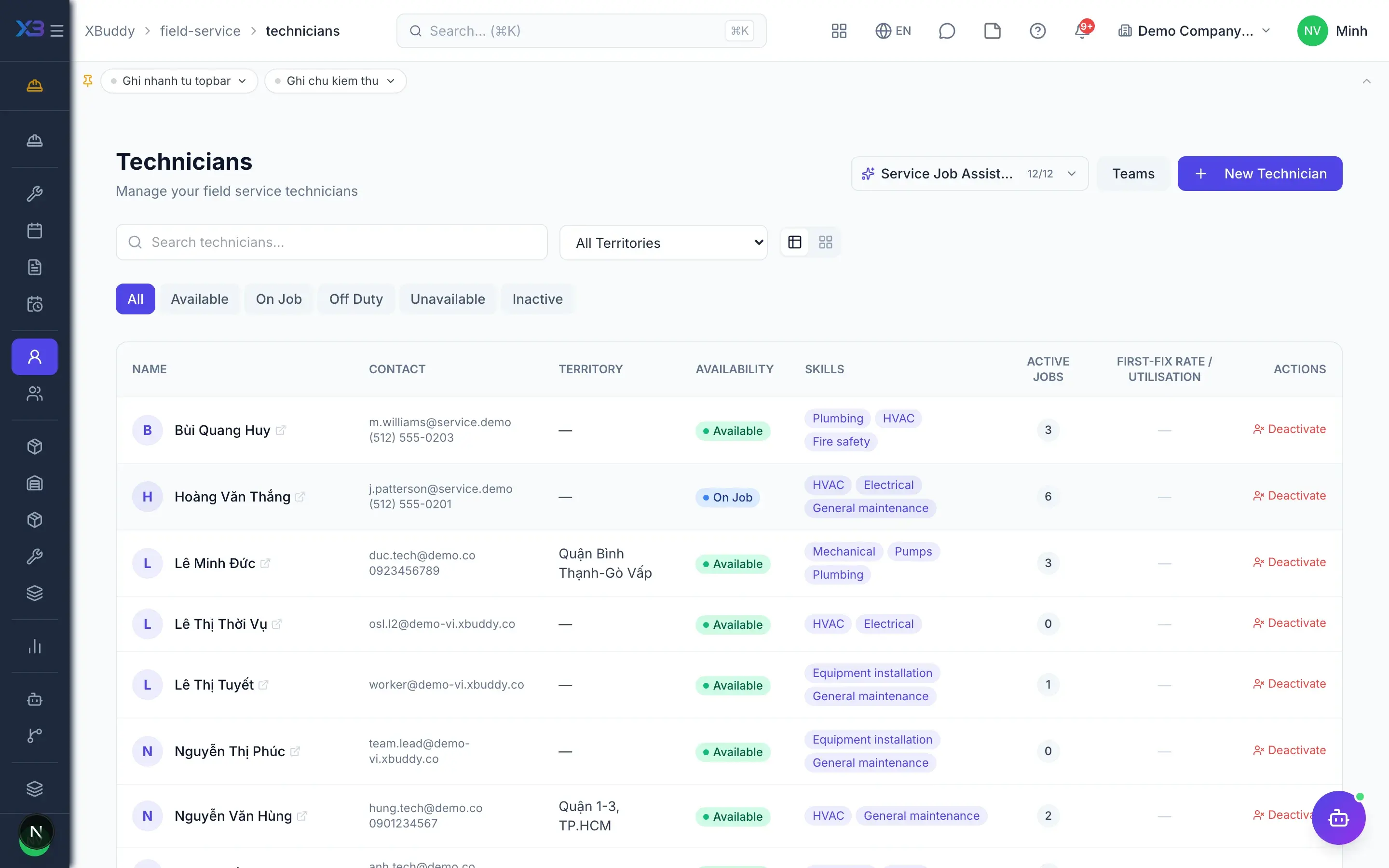Select the Inactive filter tab
Screen dimensions: 1389x868
(x=537, y=299)
